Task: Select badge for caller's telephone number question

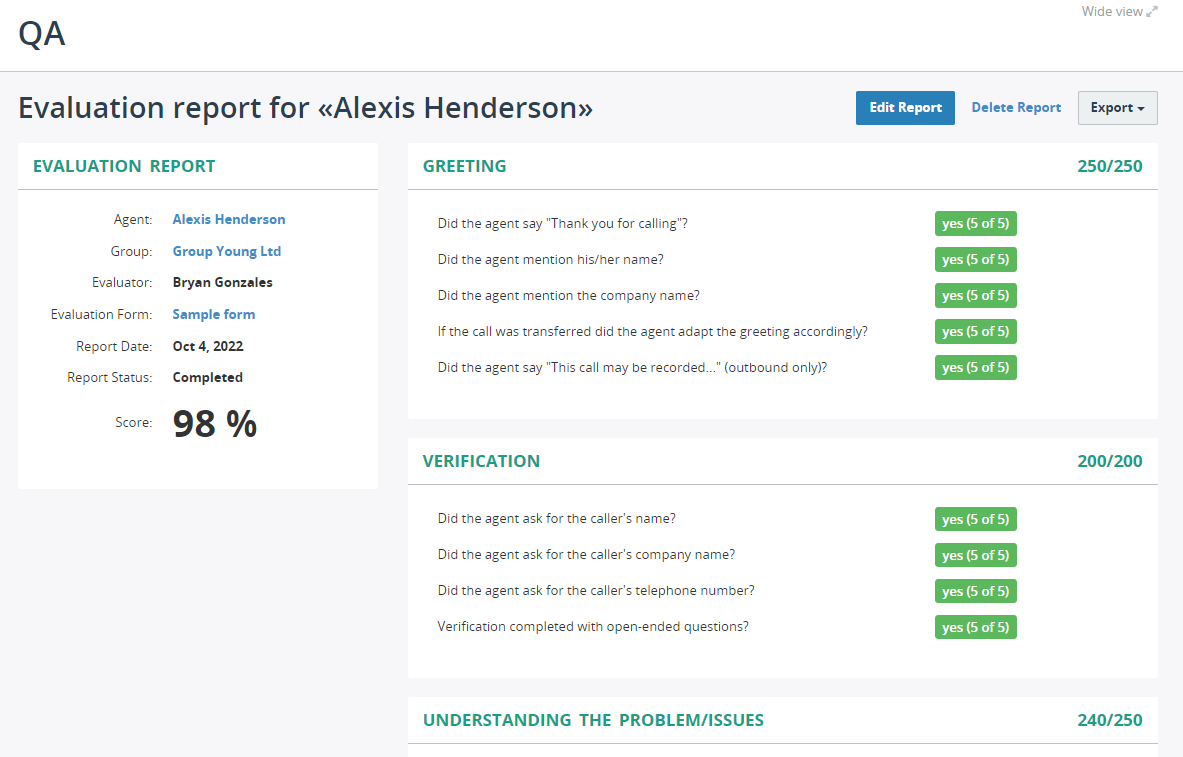Action: [x=975, y=591]
